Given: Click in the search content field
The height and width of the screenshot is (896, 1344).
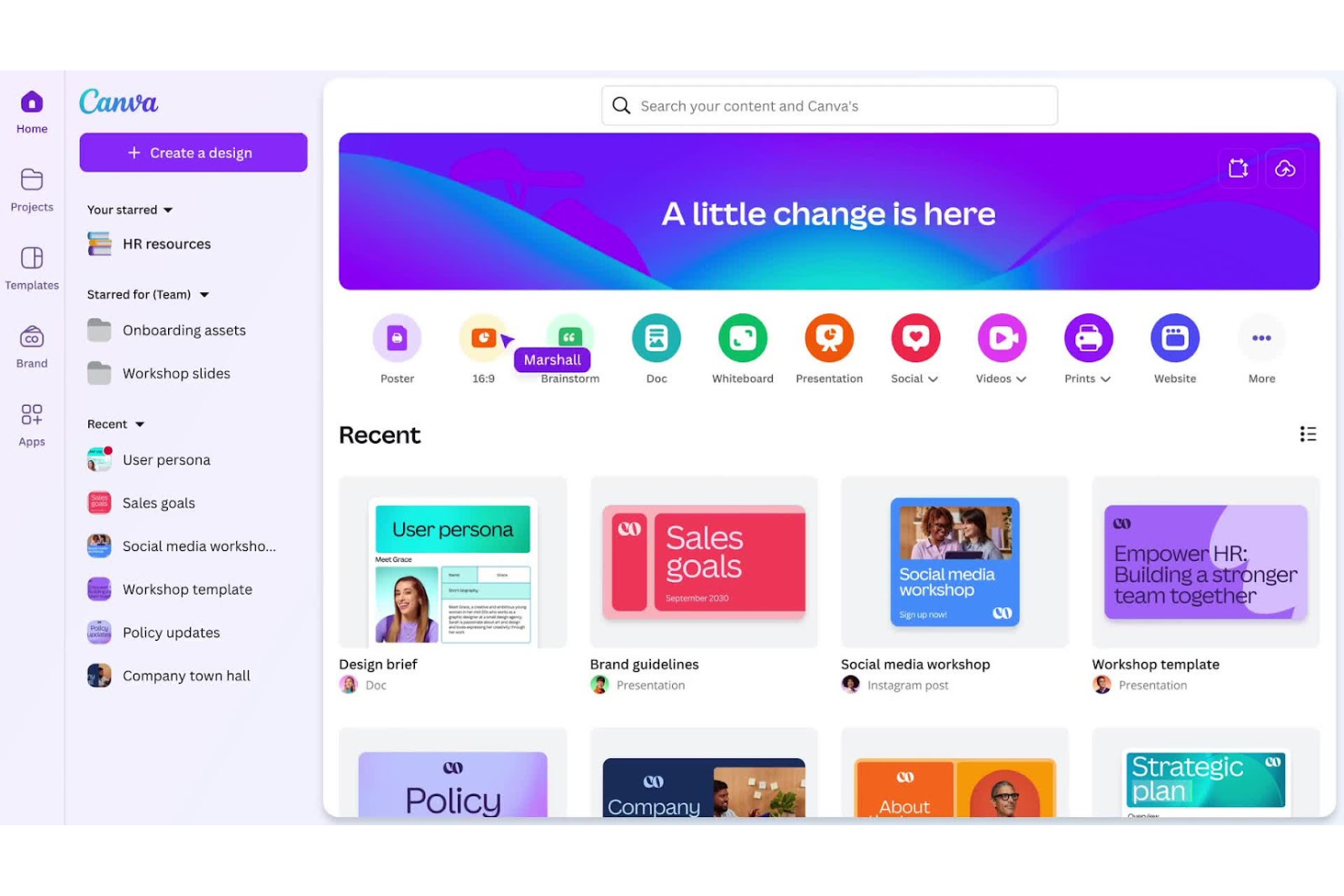Looking at the screenshot, I should point(829,105).
